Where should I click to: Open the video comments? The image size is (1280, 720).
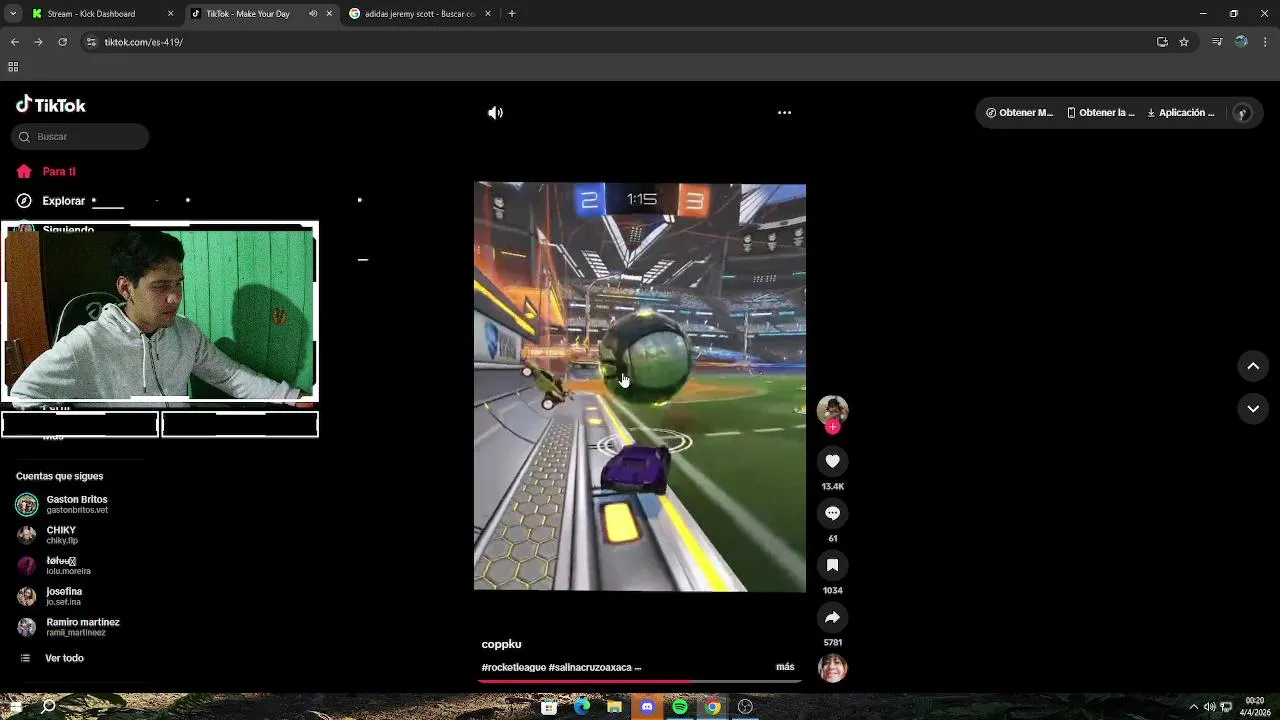(832, 513)
